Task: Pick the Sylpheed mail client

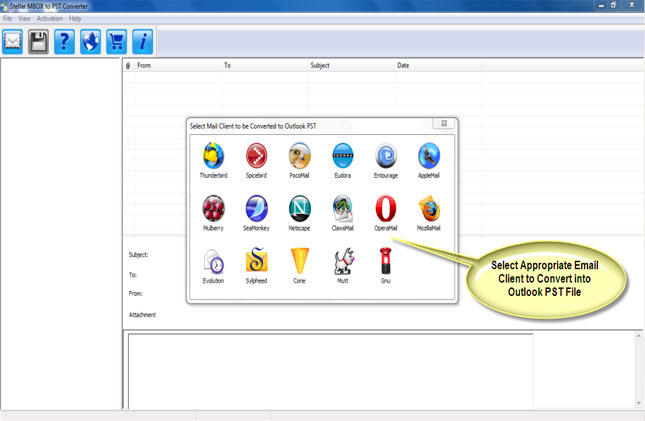Action: (256, 260)
